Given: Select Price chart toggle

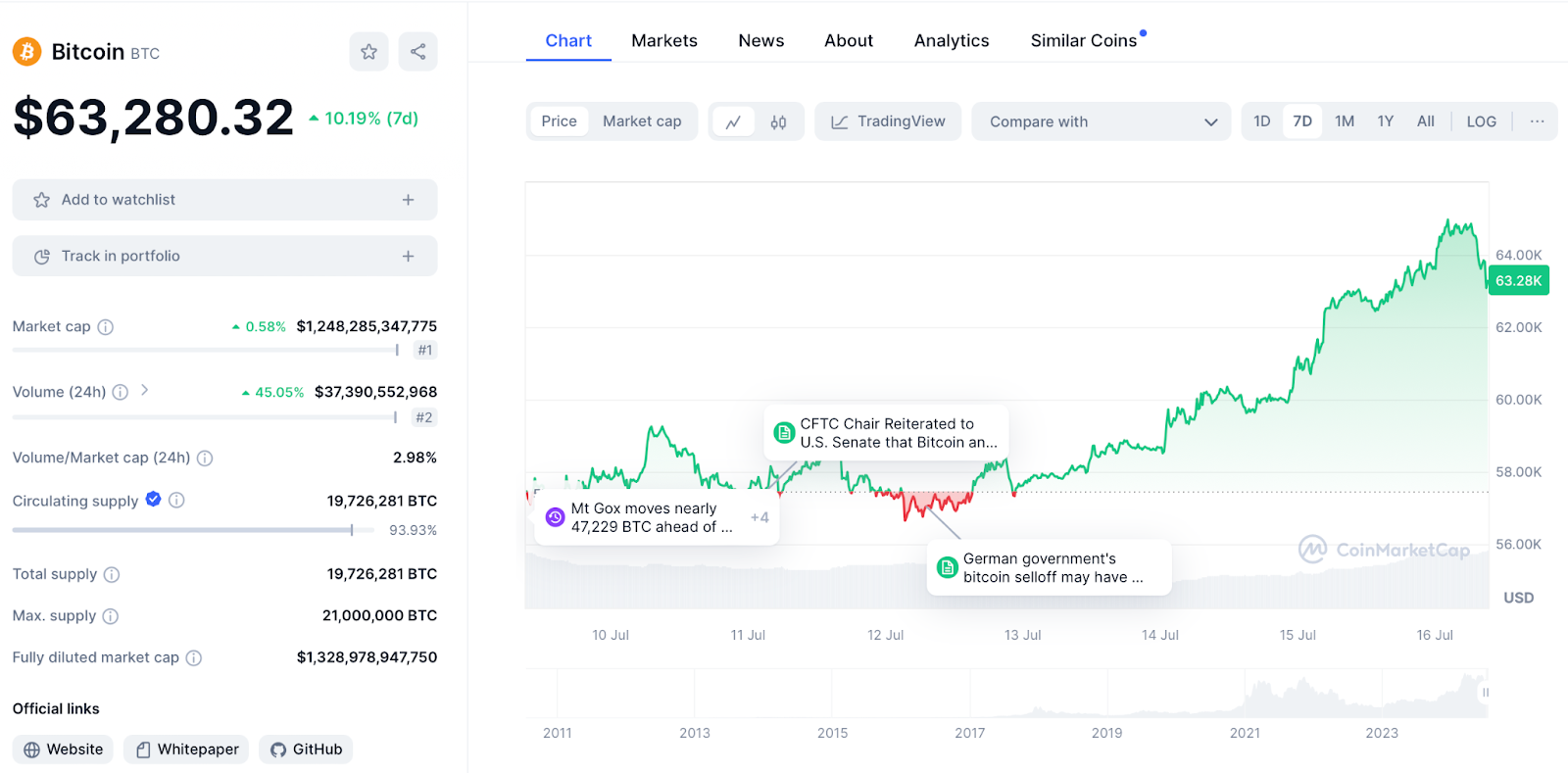Looking at the screenshot, I should 559,121.
